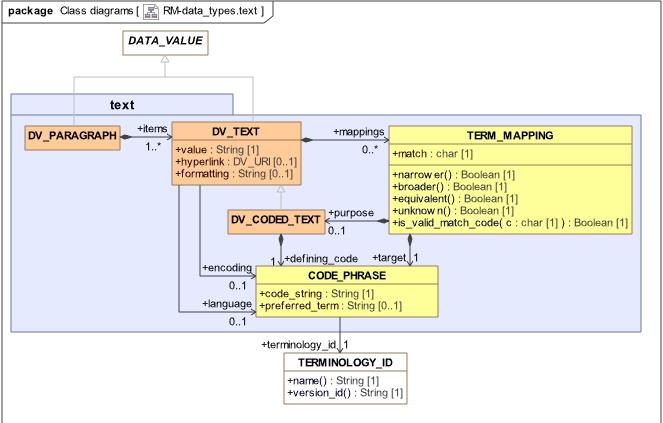
Task: Select the DV_CODED_TEXT class box
Action: tap(275, 220)
